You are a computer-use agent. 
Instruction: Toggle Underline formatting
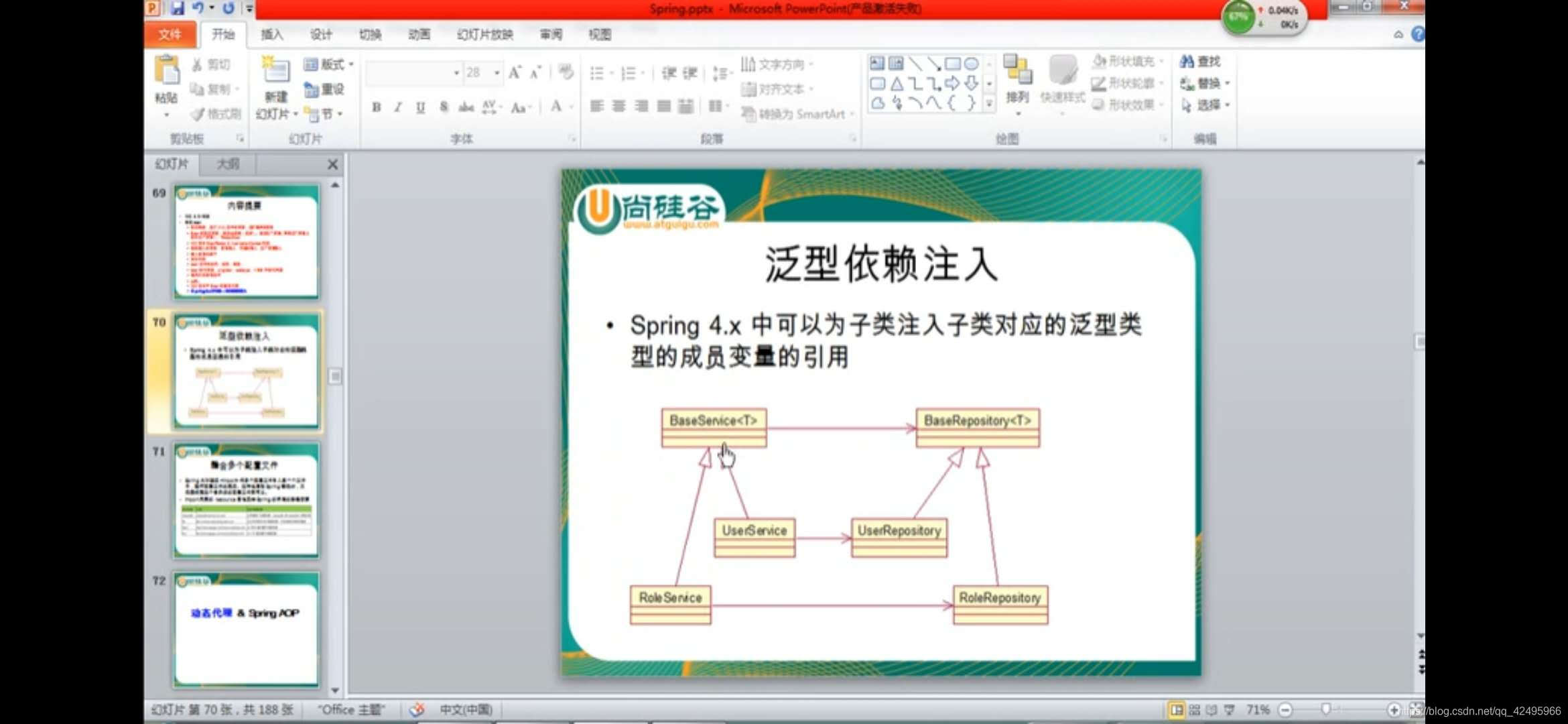pos(420,107)
